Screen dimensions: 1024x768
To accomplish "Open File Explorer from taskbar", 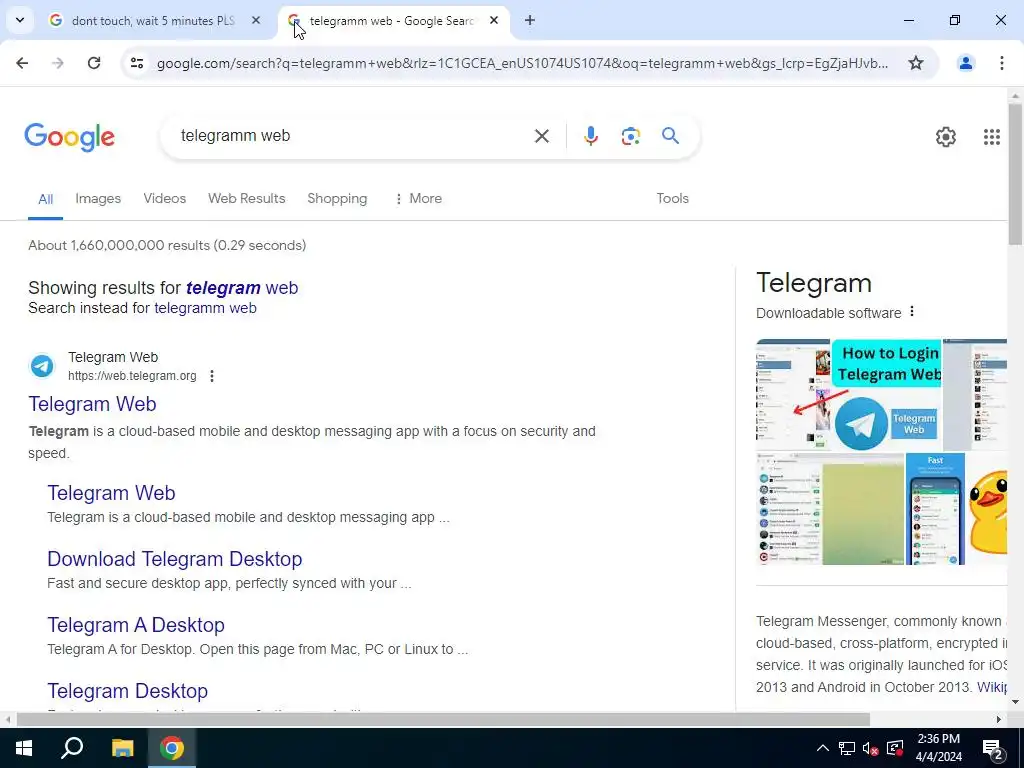I will click(x=122, y=748).
